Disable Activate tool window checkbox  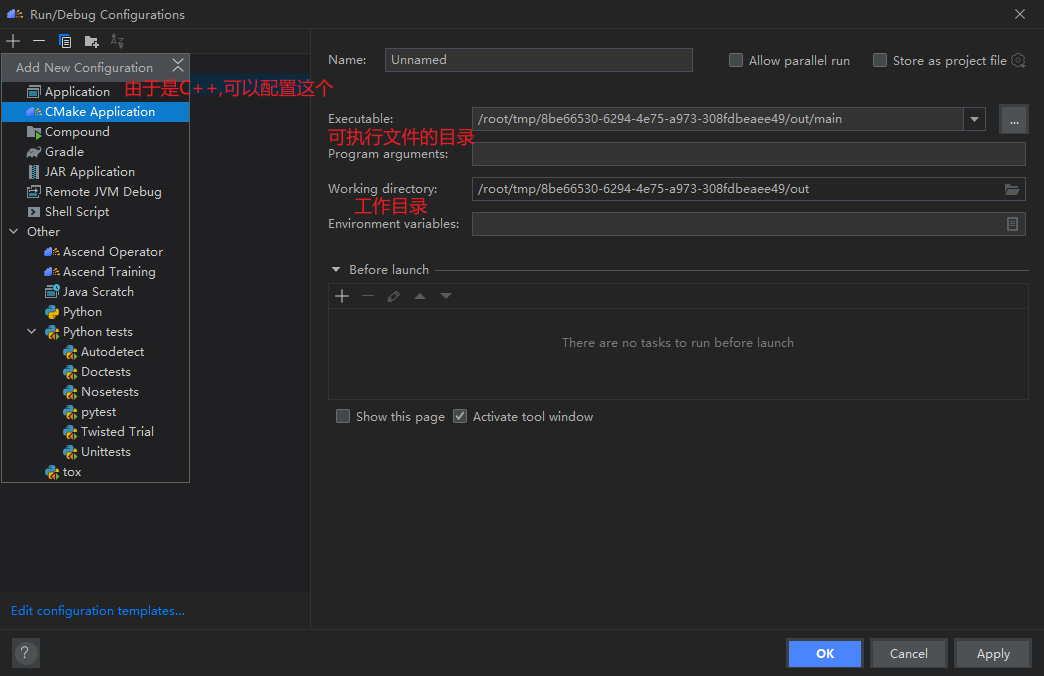point(459,416)
